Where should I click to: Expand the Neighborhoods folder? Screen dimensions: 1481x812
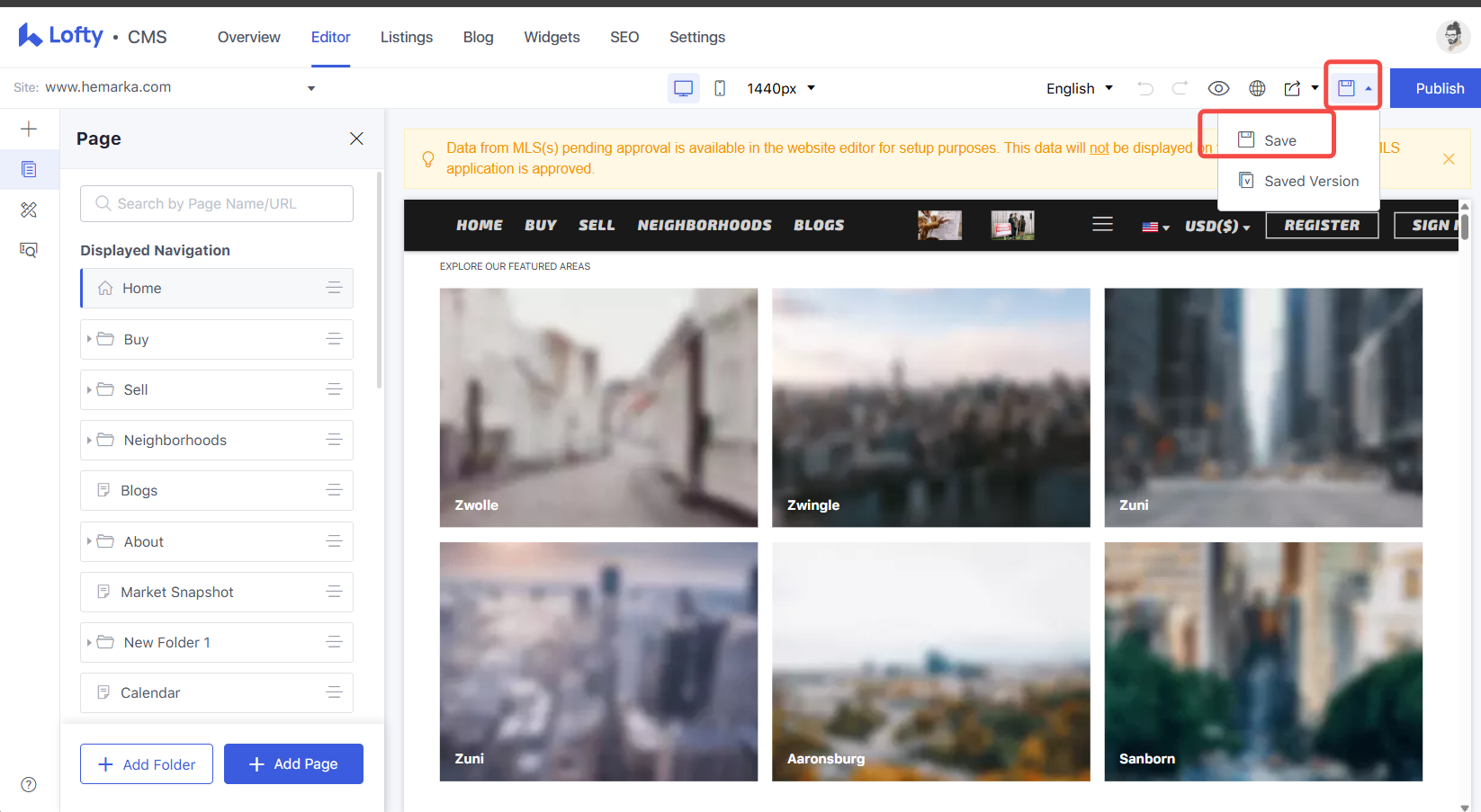pyautogui.click(x=89, y=440)
